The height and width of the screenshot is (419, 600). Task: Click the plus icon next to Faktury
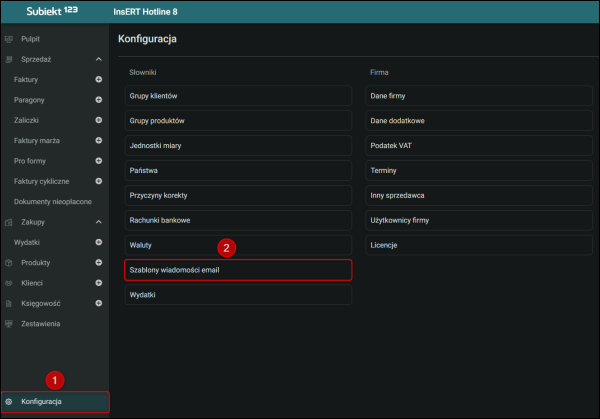click(98, 79)
